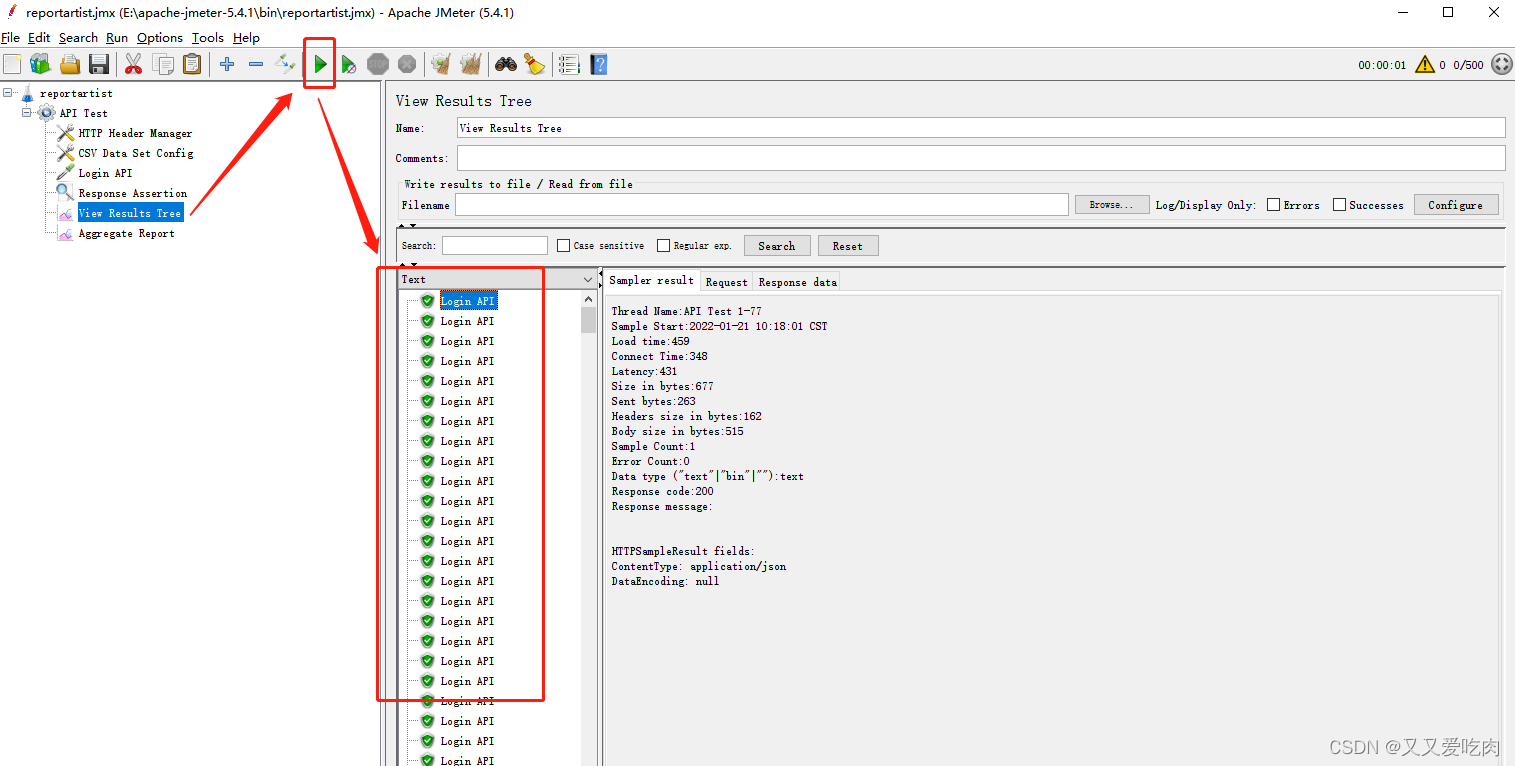
Task: Click the reportartist test plan flask icon
Action: click(x=27, y=93)
